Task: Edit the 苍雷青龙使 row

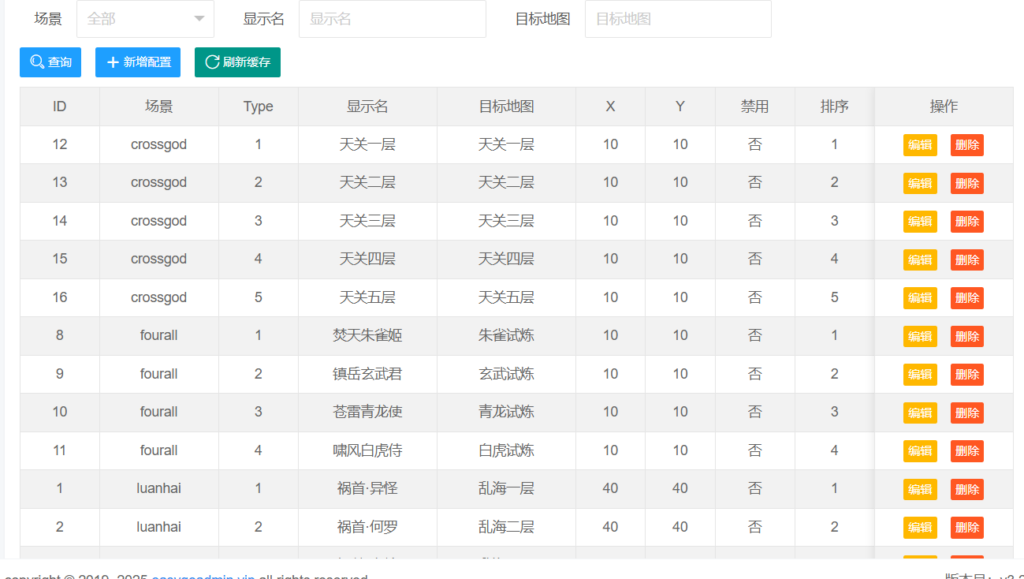Action: pos(920,413)
